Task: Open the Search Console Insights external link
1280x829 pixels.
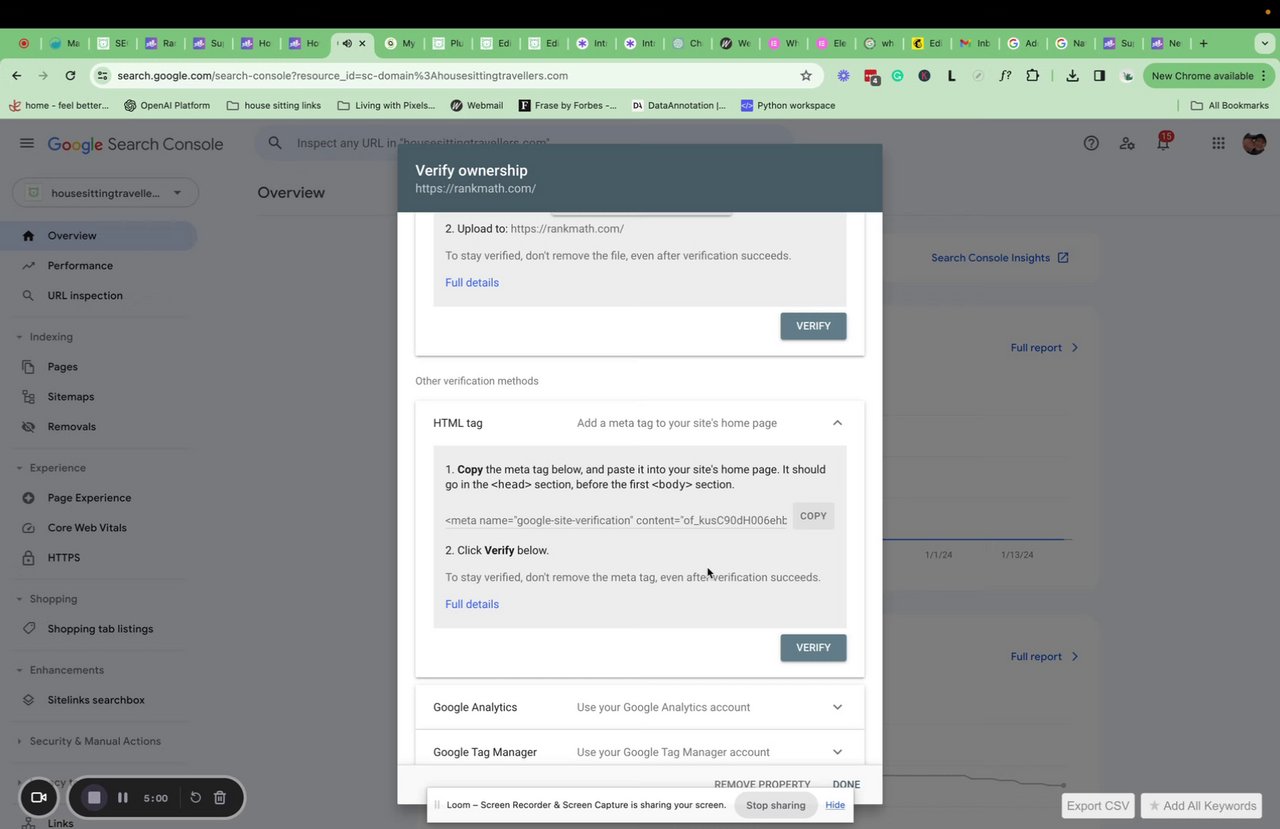Action: click(1000, 257)
